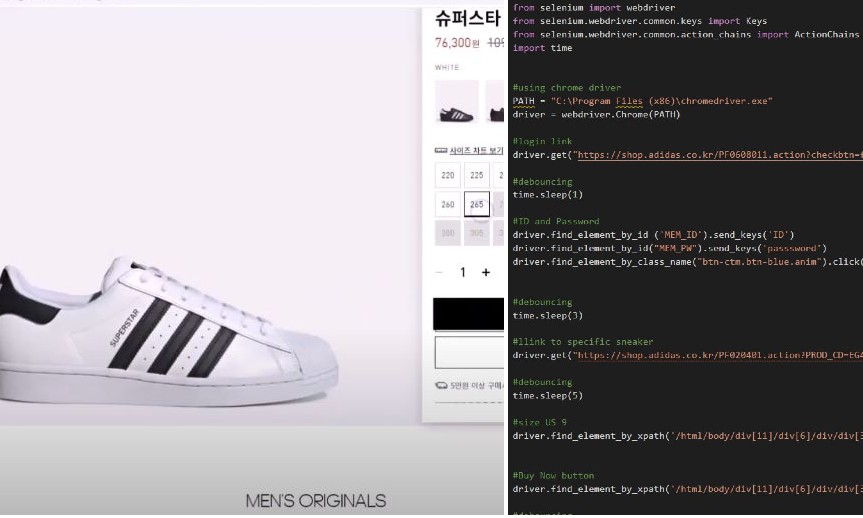This screenshot has height=518, width=863.
Task: Click the free shipping truck icon
Action: point(440,385)
